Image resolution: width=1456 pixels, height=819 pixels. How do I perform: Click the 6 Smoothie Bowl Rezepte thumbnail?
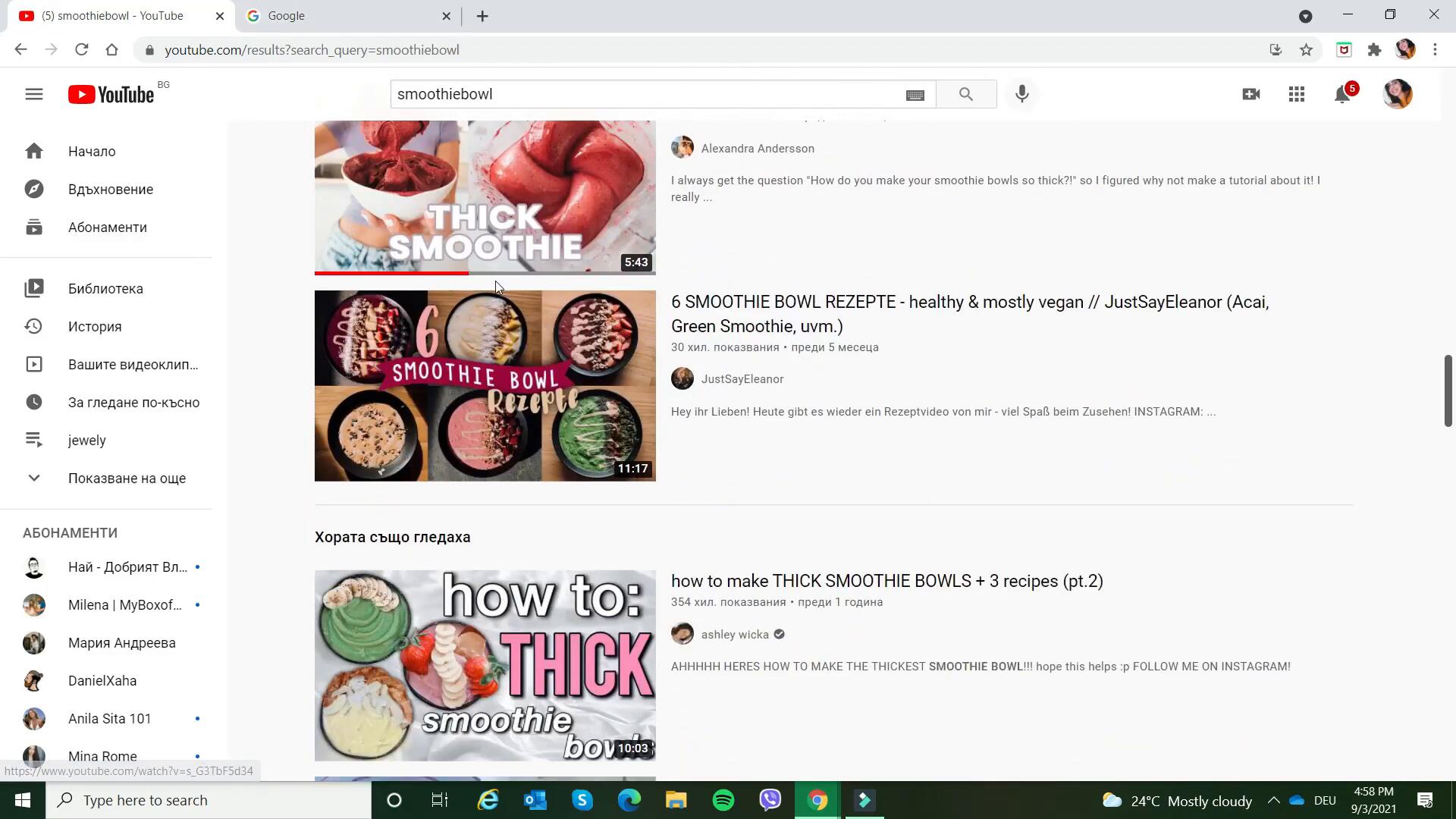click(485, 385)
